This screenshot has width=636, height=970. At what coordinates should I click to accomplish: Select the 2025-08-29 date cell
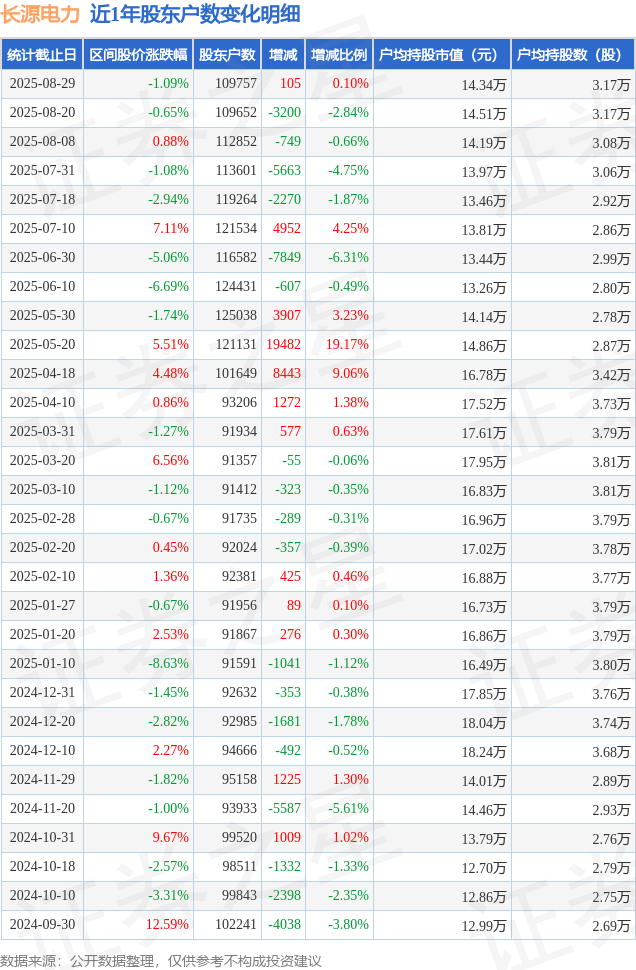[x=42, y=84]
